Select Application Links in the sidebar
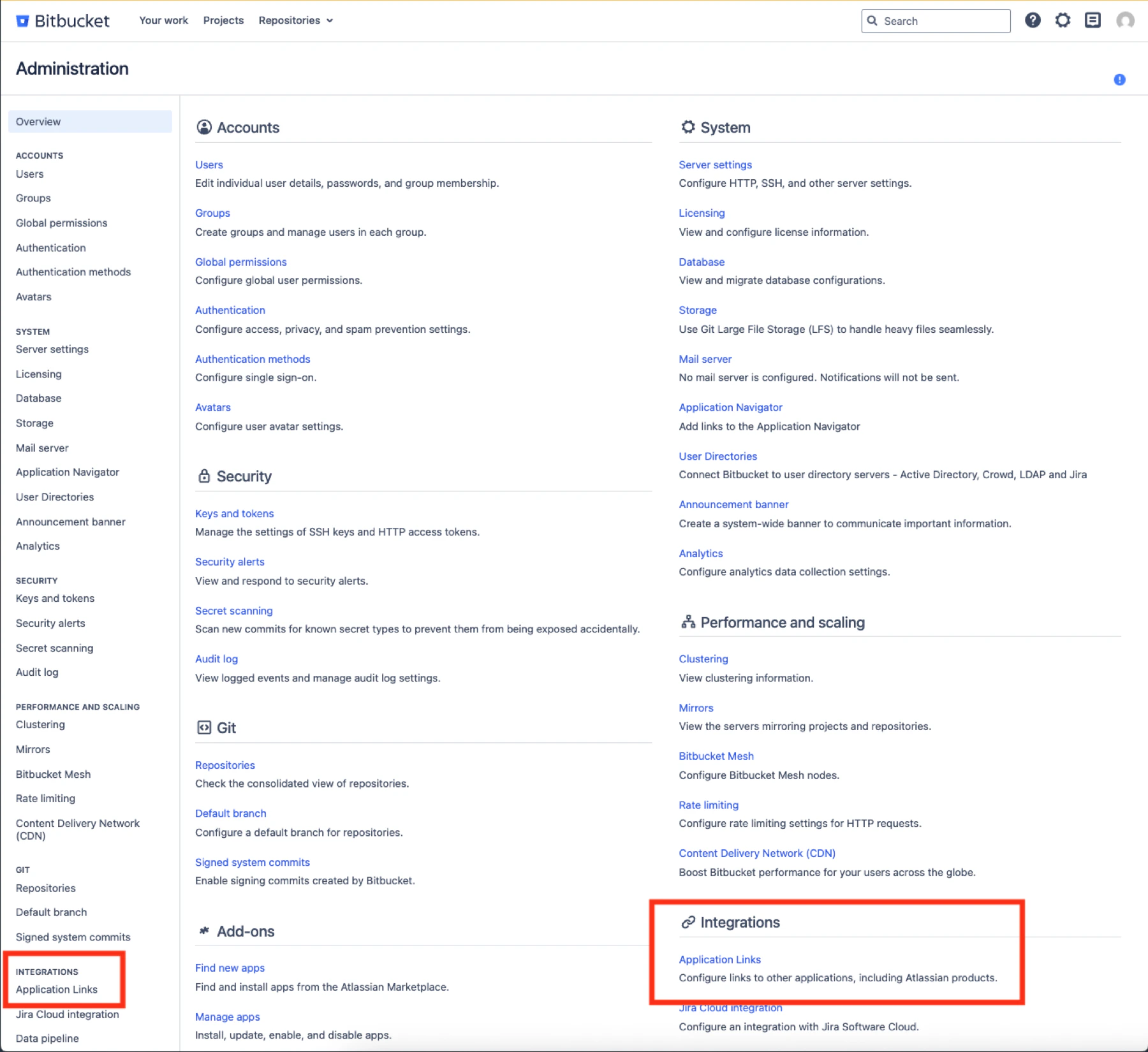Viewport: 1148px width, 1052px height. coord(56,990)
